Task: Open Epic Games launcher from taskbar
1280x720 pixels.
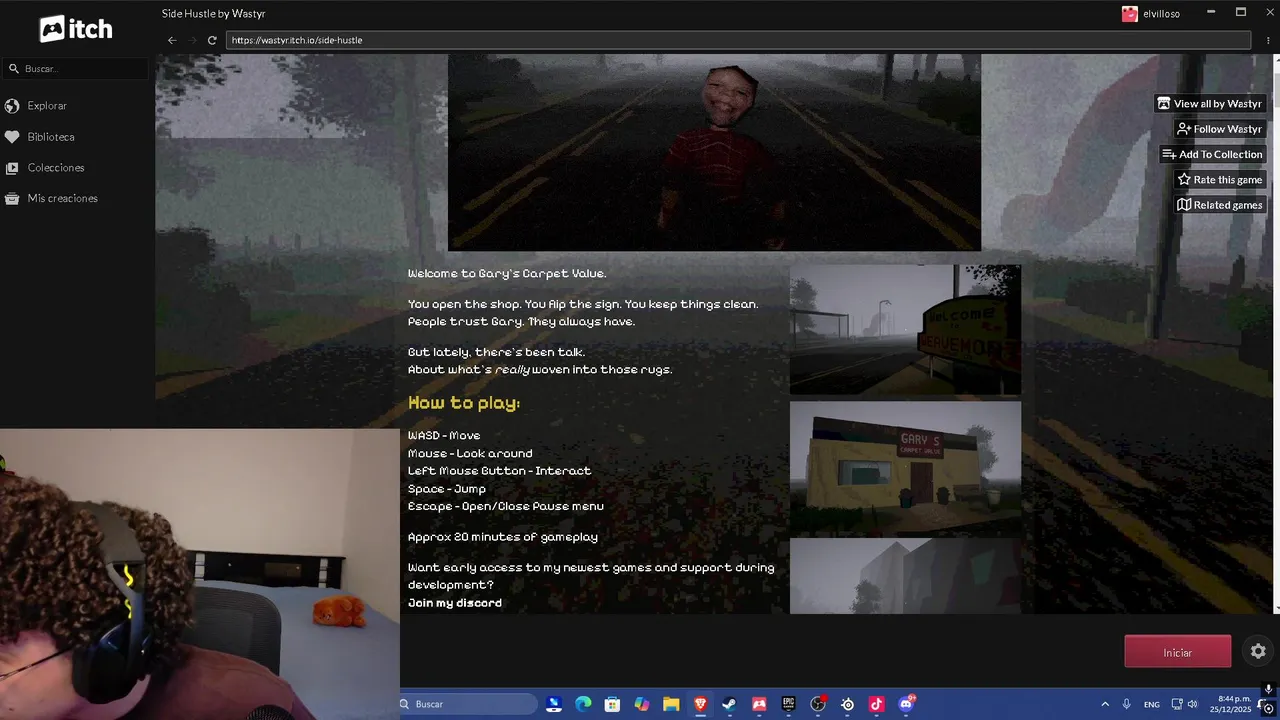Action: coord(788,704)
